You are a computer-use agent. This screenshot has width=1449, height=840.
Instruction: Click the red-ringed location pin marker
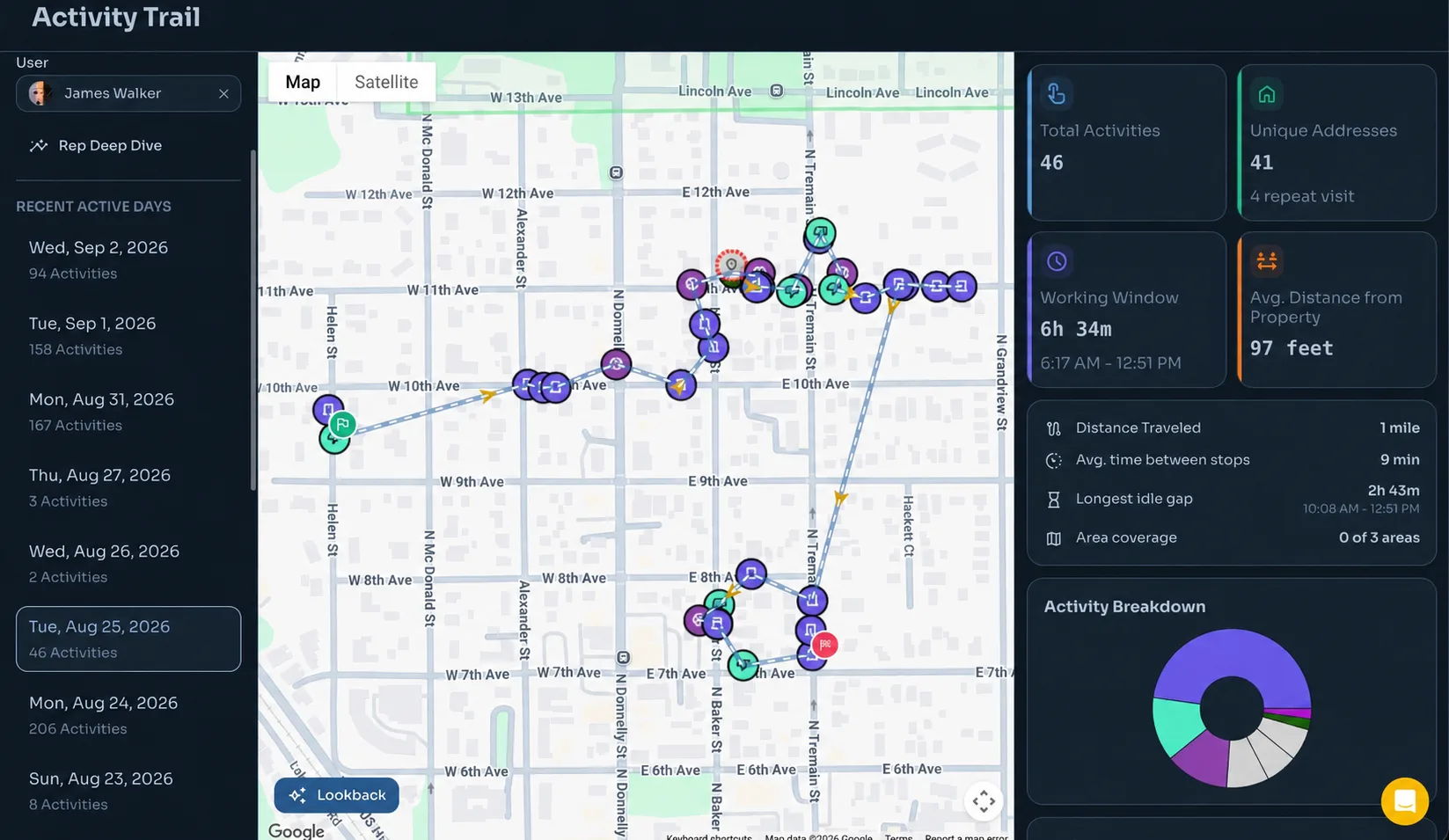[x=731, y=265]
